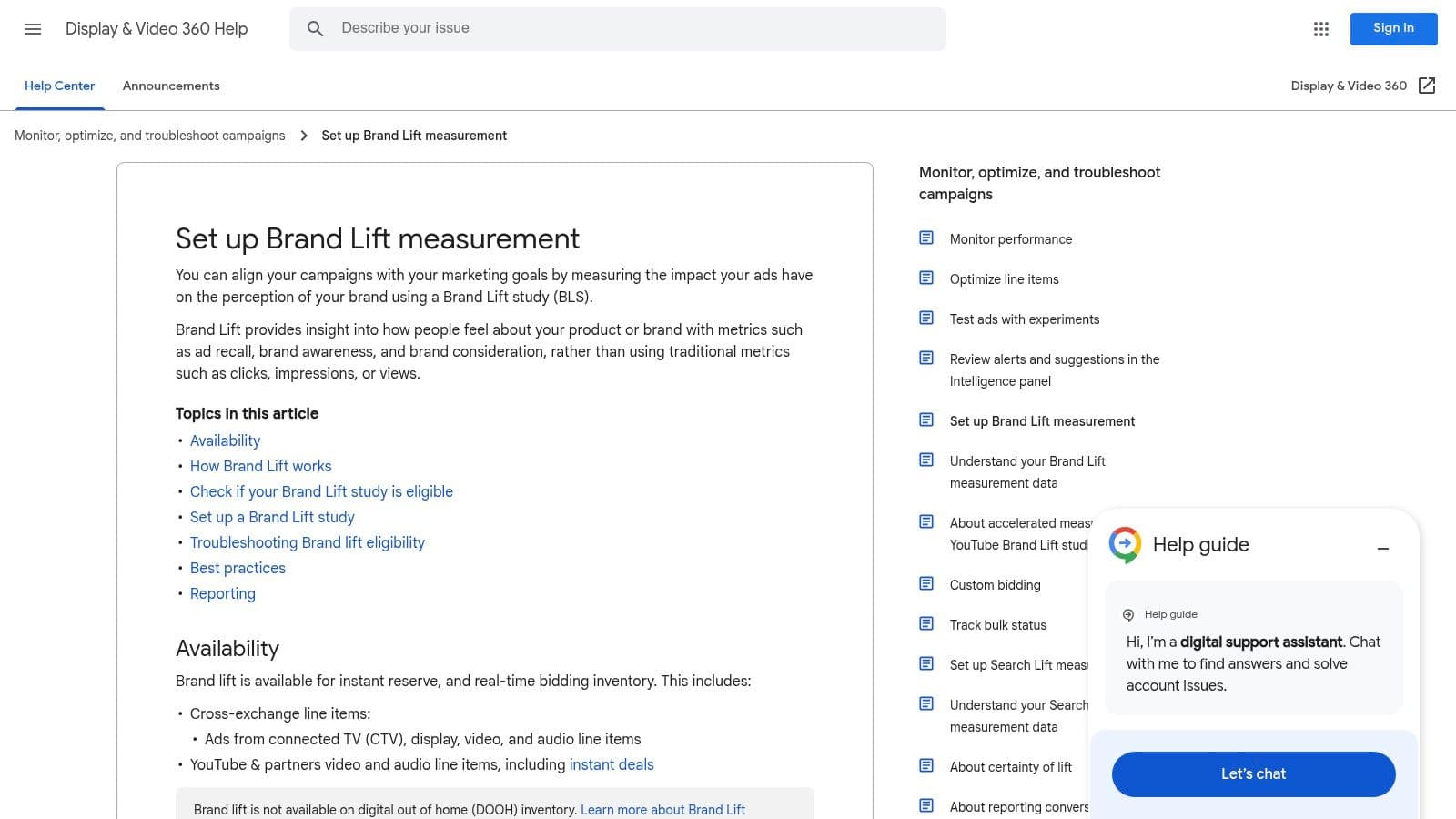Open the Google apps grid

pyautogui.click(x=1321, y=29)
